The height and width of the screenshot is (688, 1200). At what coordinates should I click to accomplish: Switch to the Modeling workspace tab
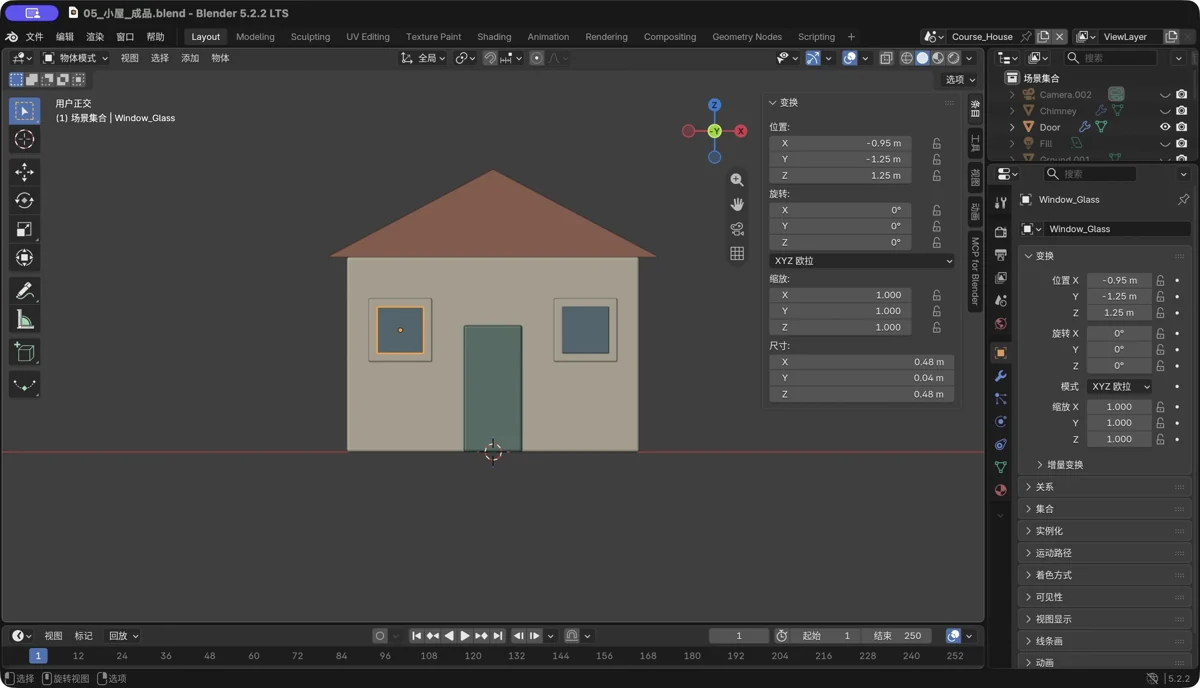pos(255,37)
